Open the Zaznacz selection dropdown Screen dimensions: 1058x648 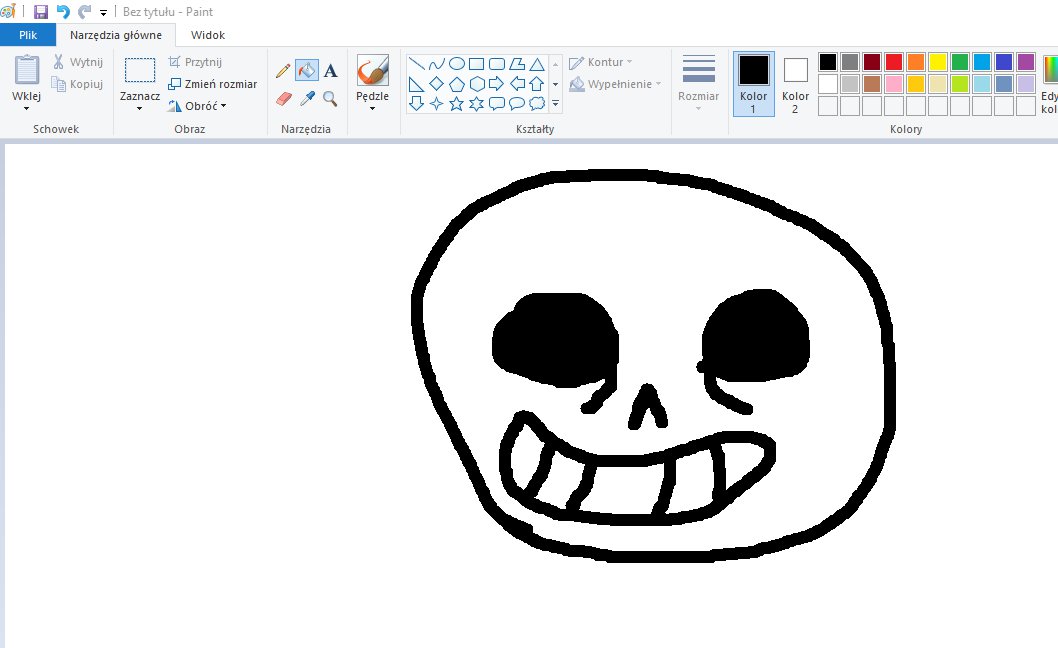point(139,106)
